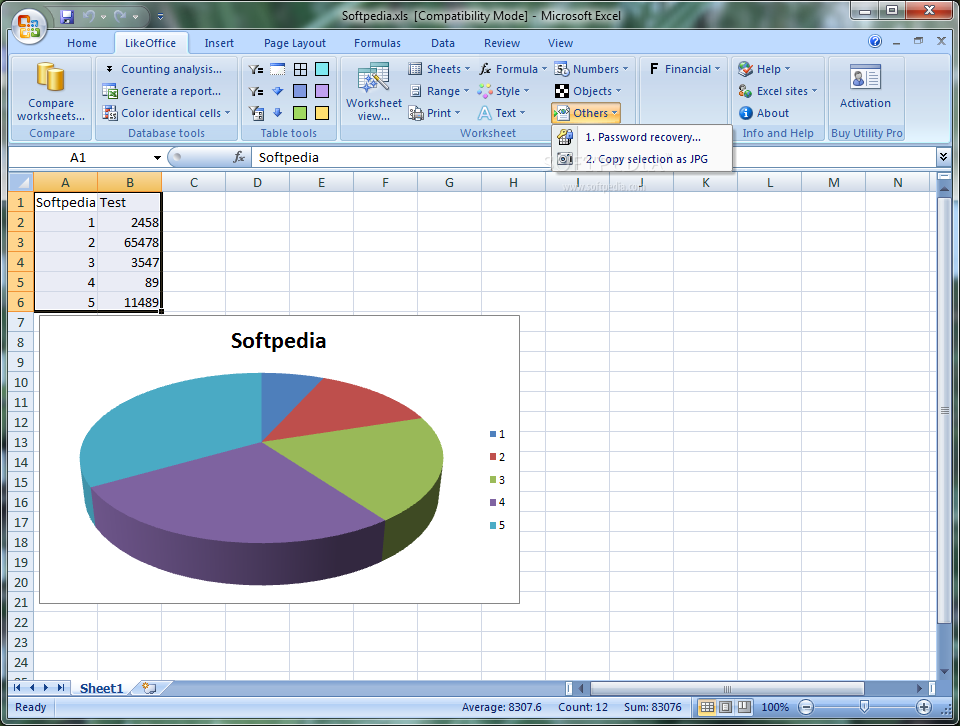Click the narrow blue down-arrow icon
Viewport: 960px width, 726px height.
[x=278, y=113]
